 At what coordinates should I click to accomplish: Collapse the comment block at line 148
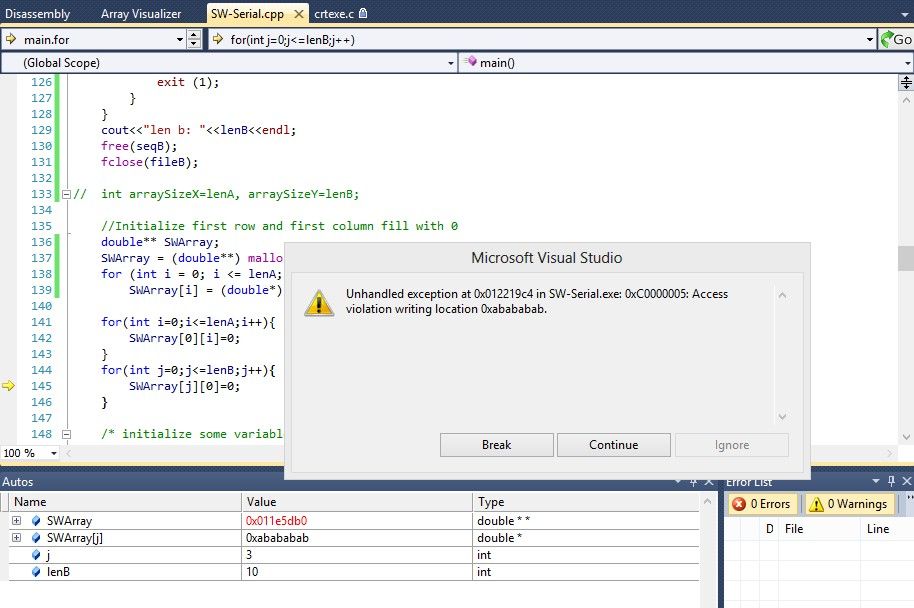(66, 434)
